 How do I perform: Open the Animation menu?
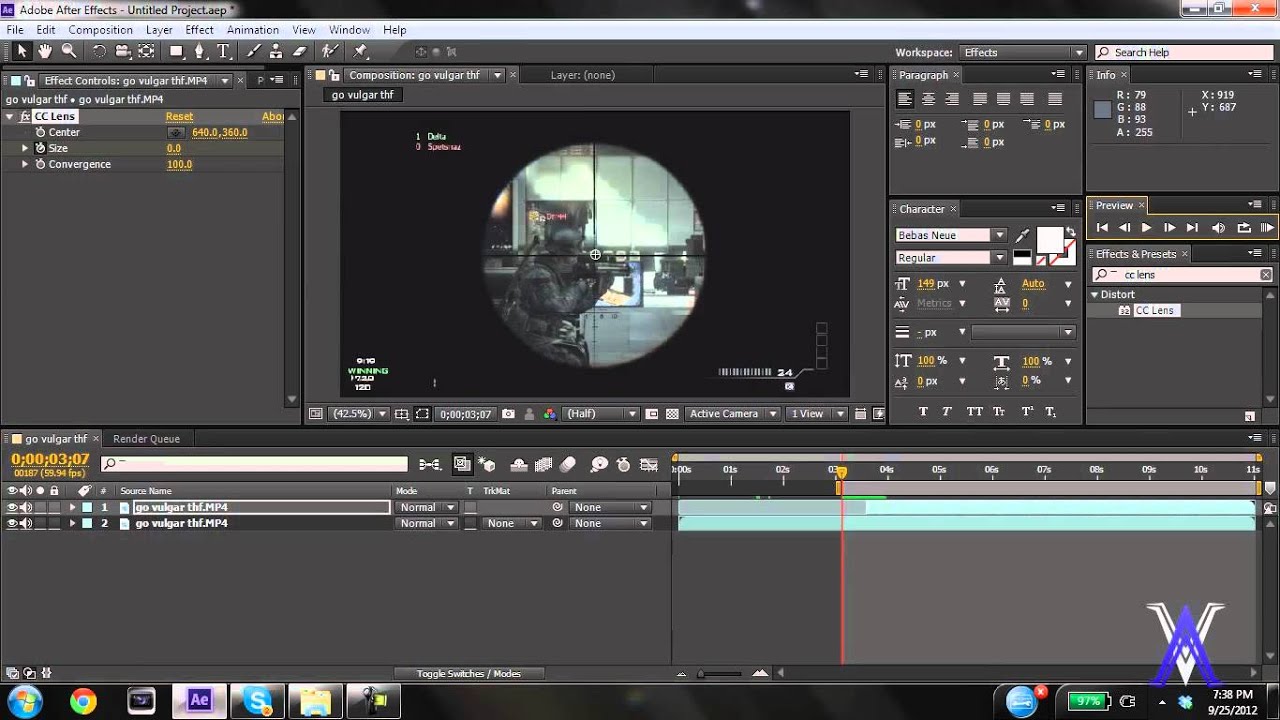(253, 30)
